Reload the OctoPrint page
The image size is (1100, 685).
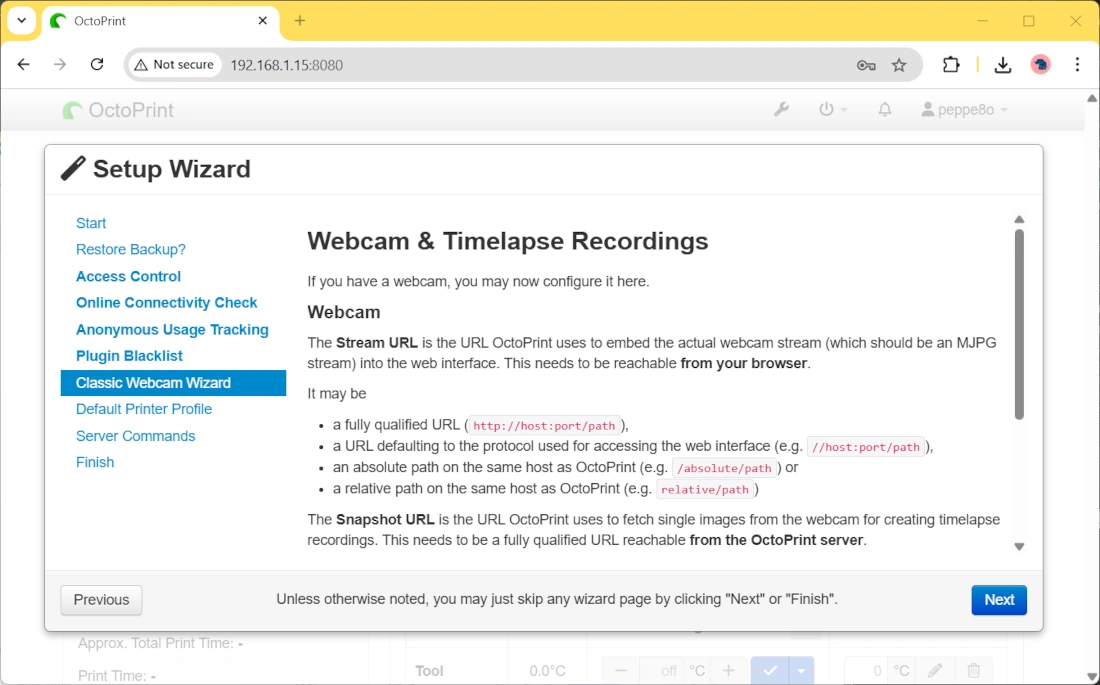[97, 65]
